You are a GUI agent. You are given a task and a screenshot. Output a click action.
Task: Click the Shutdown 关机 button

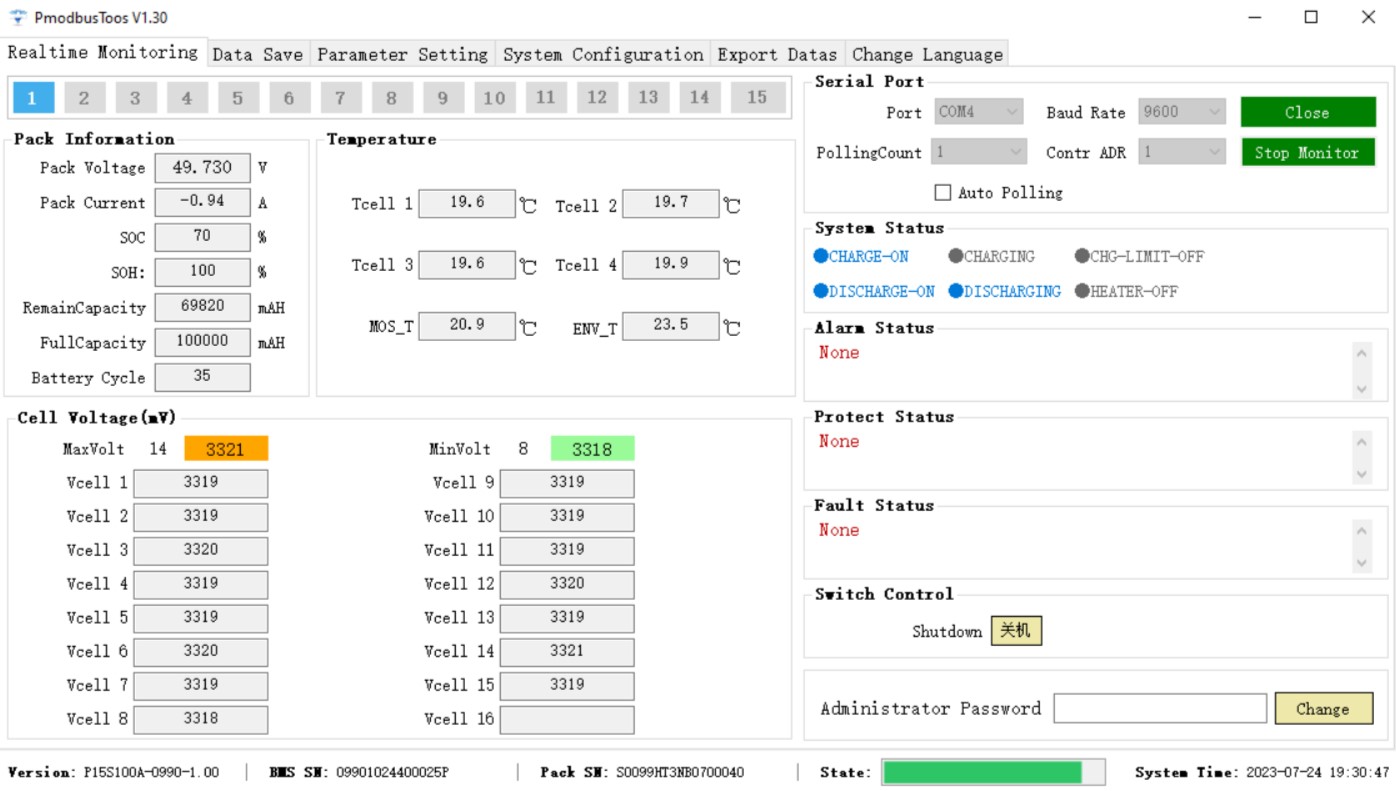coord(1016,631)
